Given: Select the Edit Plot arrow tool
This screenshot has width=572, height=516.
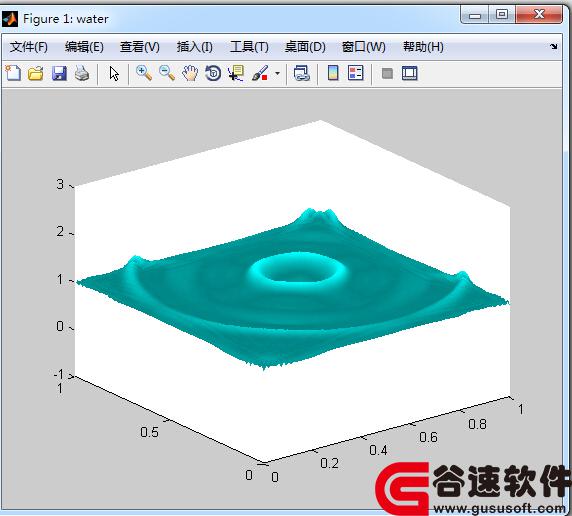Looking at the screenshot, I should (x=114, y=73).
